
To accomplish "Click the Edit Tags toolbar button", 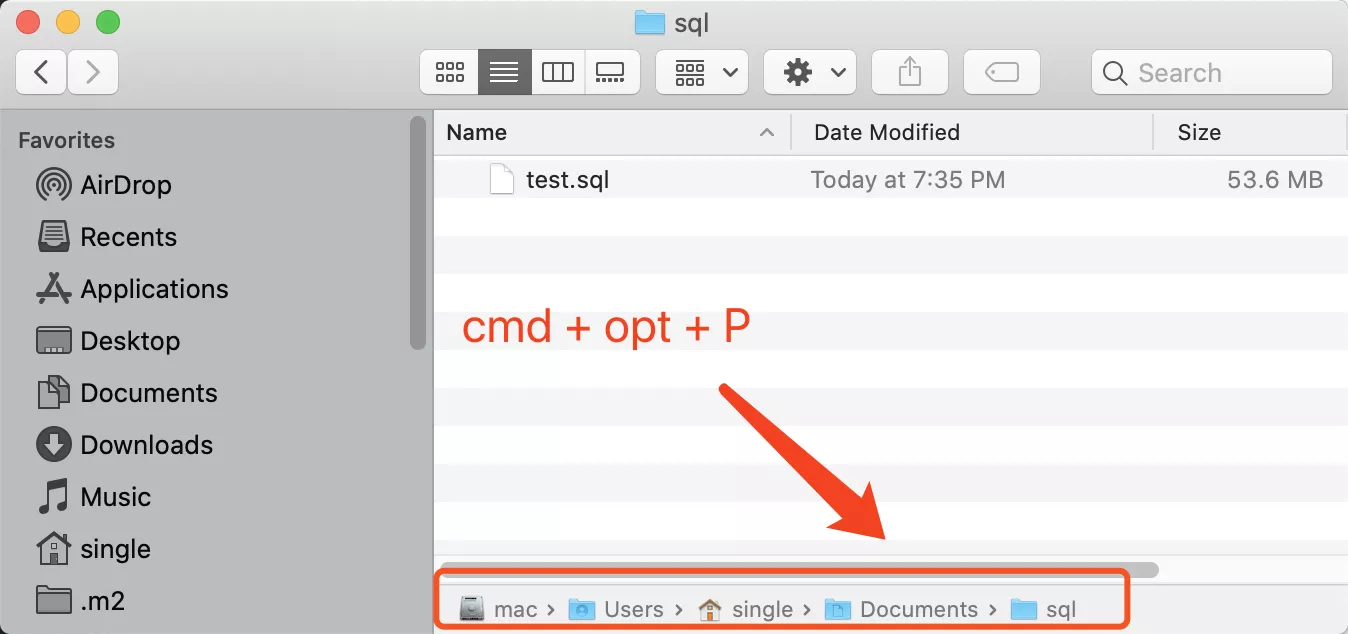I will click(1001, 72).
